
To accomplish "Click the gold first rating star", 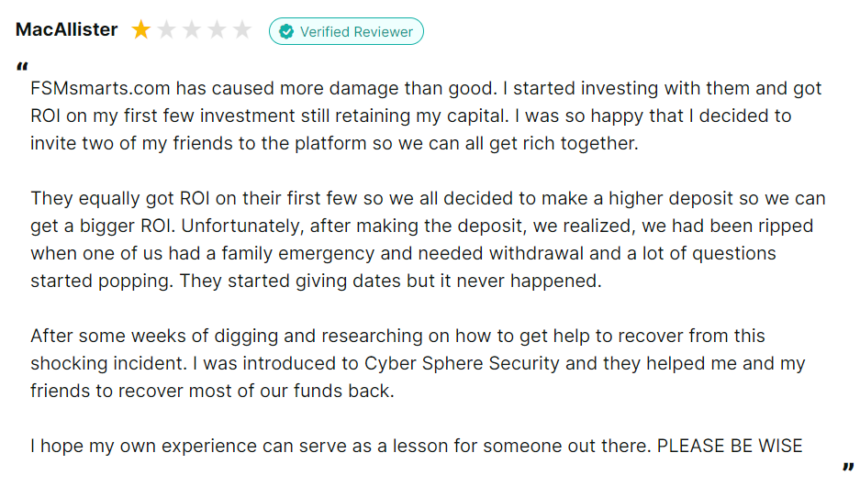I will (x=141, y=30).
